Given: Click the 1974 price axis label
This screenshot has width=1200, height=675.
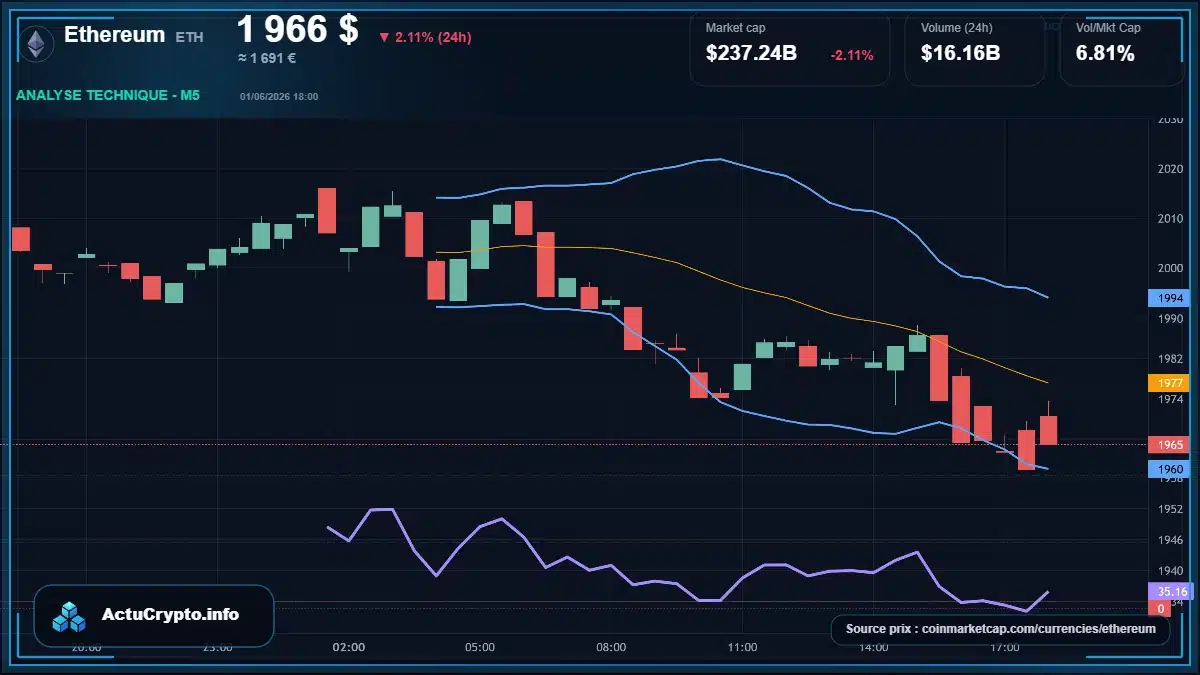Looking at the screenshot, I should (x=1170, y=399).
